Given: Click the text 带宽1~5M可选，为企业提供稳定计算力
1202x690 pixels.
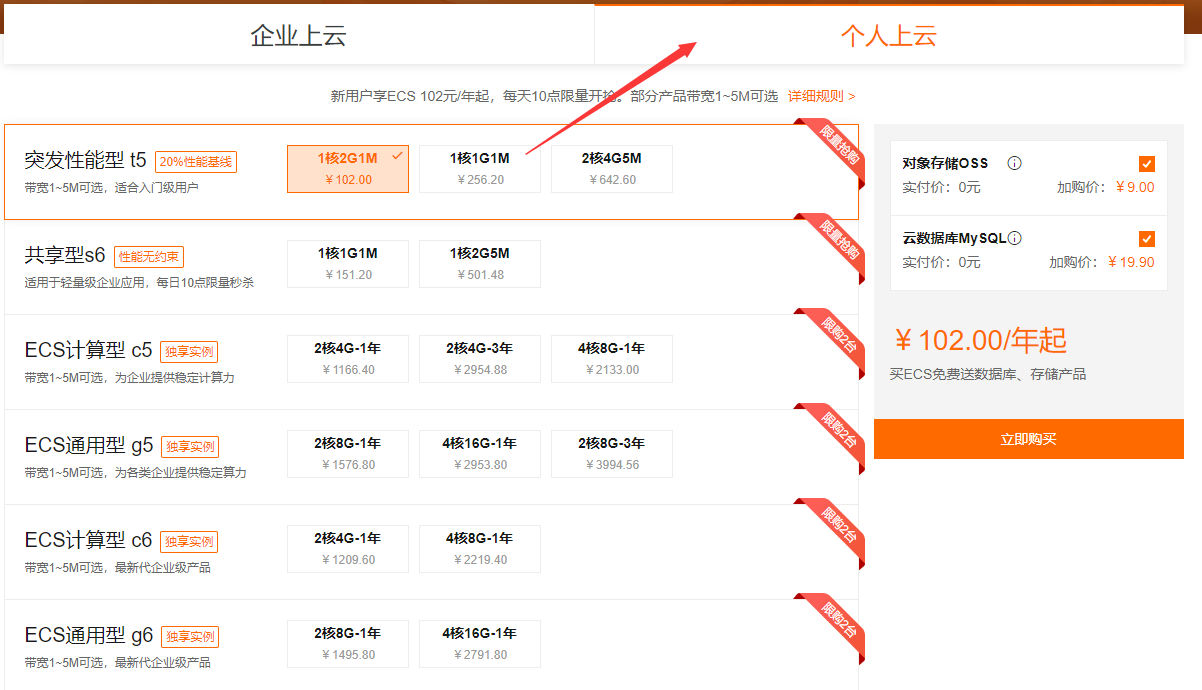Looking at the screenshot, I should pos(130,377).
